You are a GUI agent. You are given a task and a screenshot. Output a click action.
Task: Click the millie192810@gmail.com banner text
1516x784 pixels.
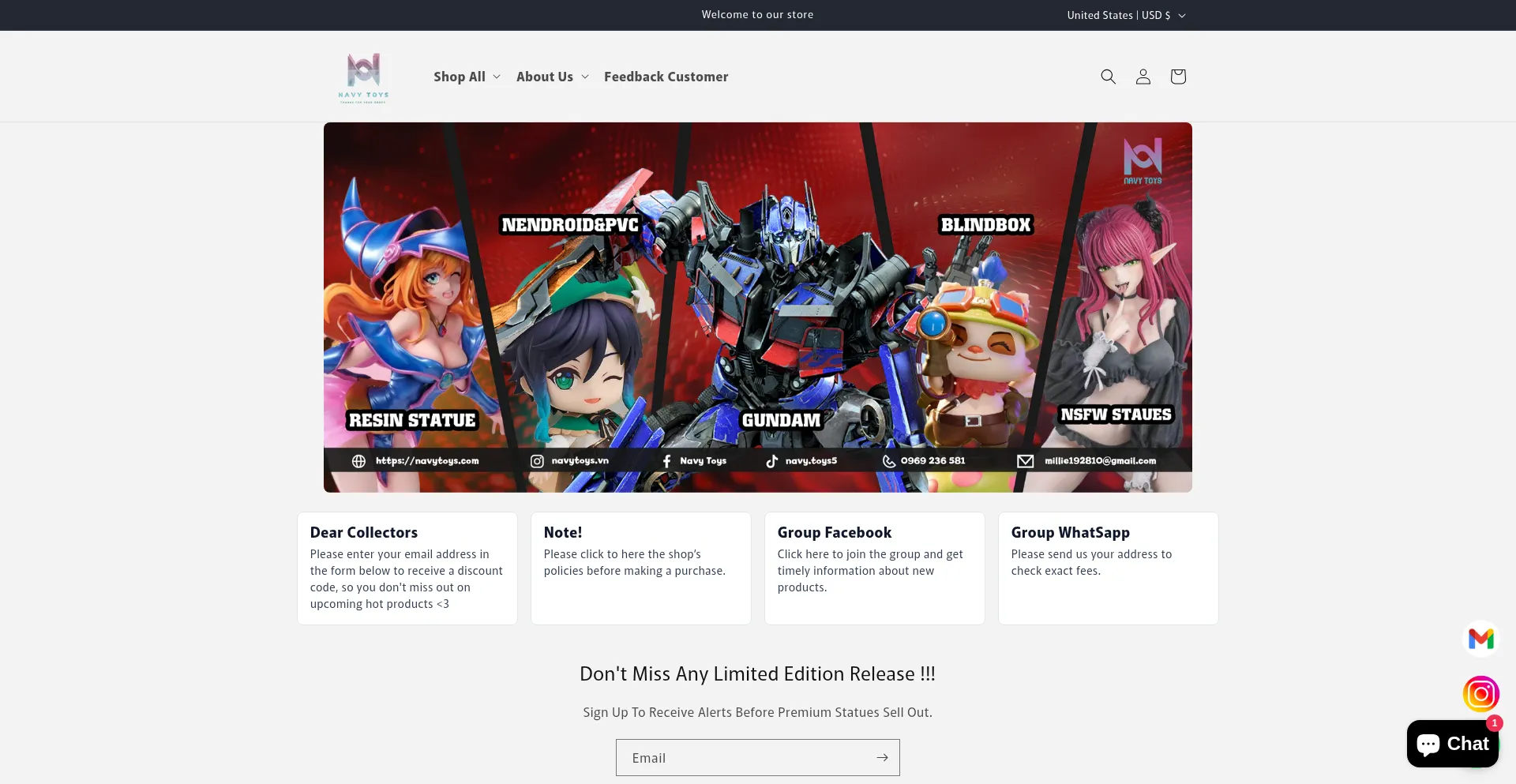pyautogui.click(x=1101, y=461)
